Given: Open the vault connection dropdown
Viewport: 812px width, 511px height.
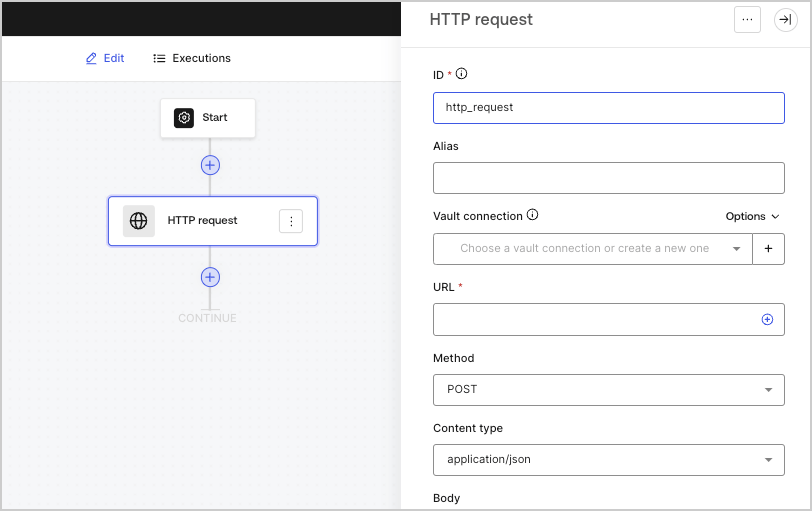Looking at the screenshot, I should click(x=592, y=249).
